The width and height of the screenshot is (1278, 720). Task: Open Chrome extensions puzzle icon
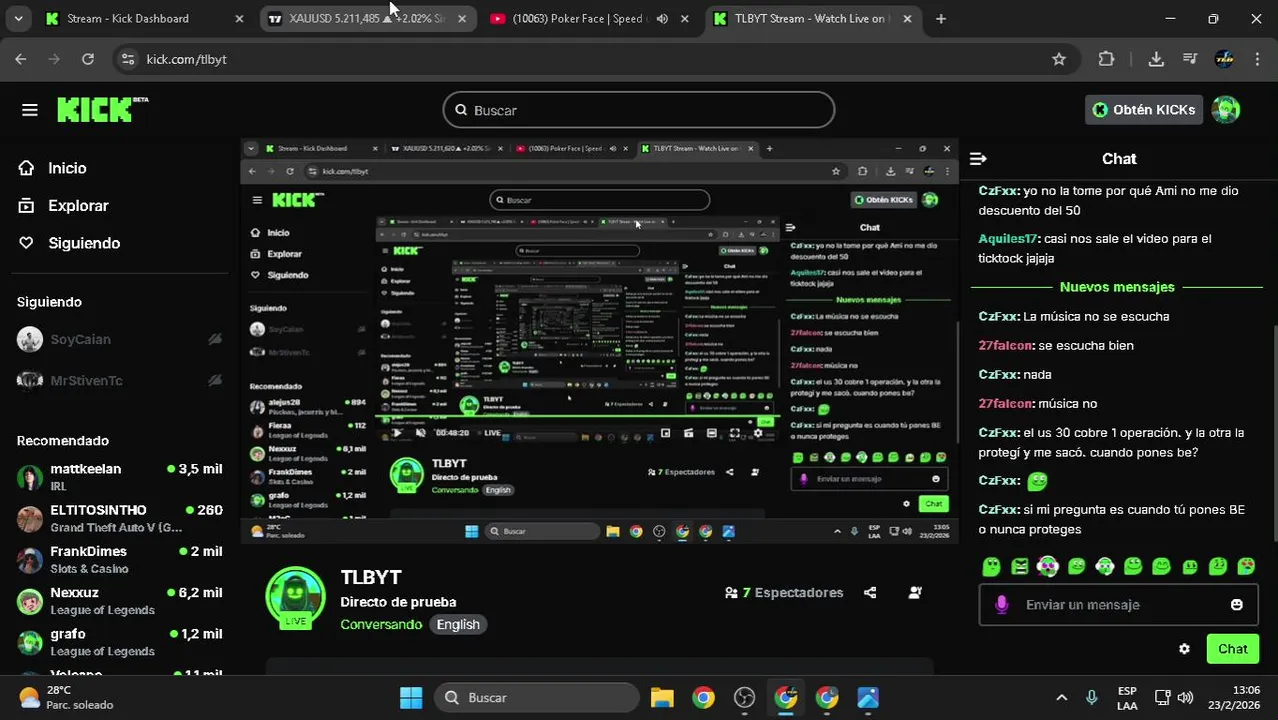[1106, 59]
